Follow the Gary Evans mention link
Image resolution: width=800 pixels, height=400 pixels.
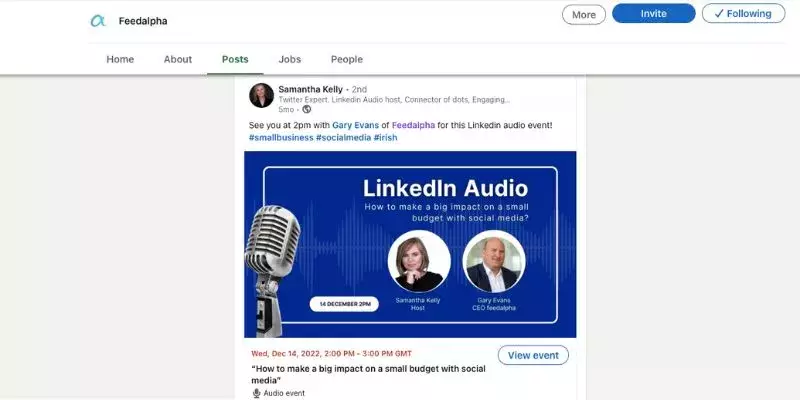(x=356, y=125)
